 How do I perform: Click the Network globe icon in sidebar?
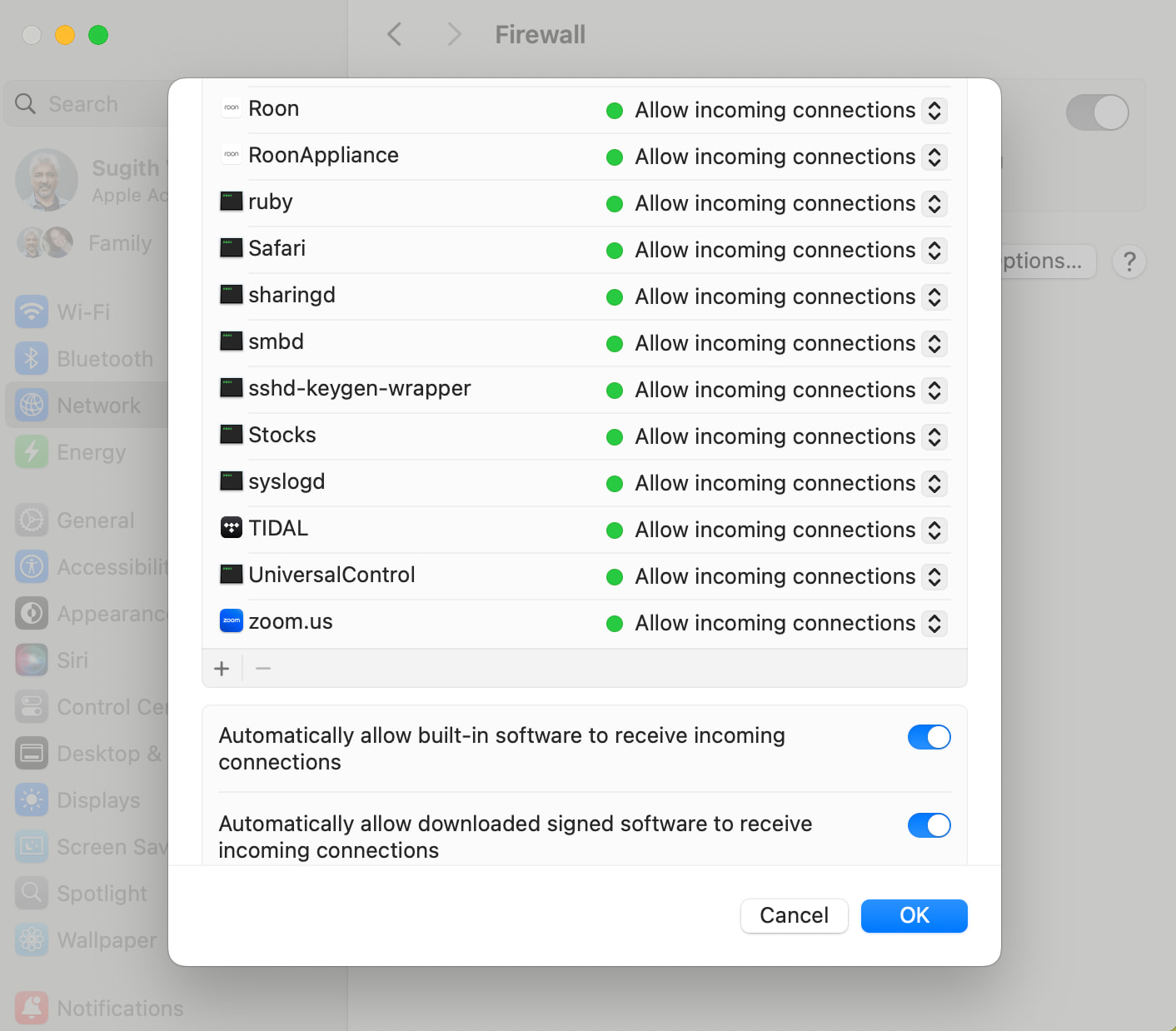(32, 406)
